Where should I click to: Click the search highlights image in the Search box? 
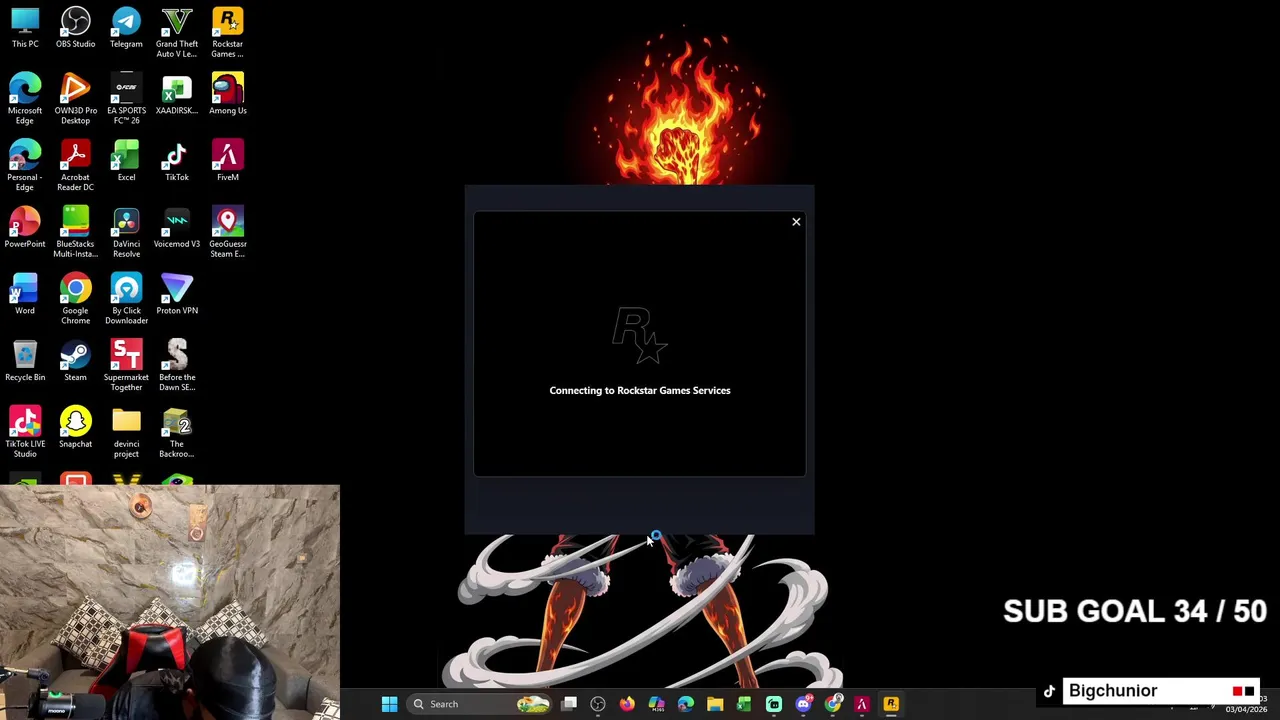pos(533,704)
